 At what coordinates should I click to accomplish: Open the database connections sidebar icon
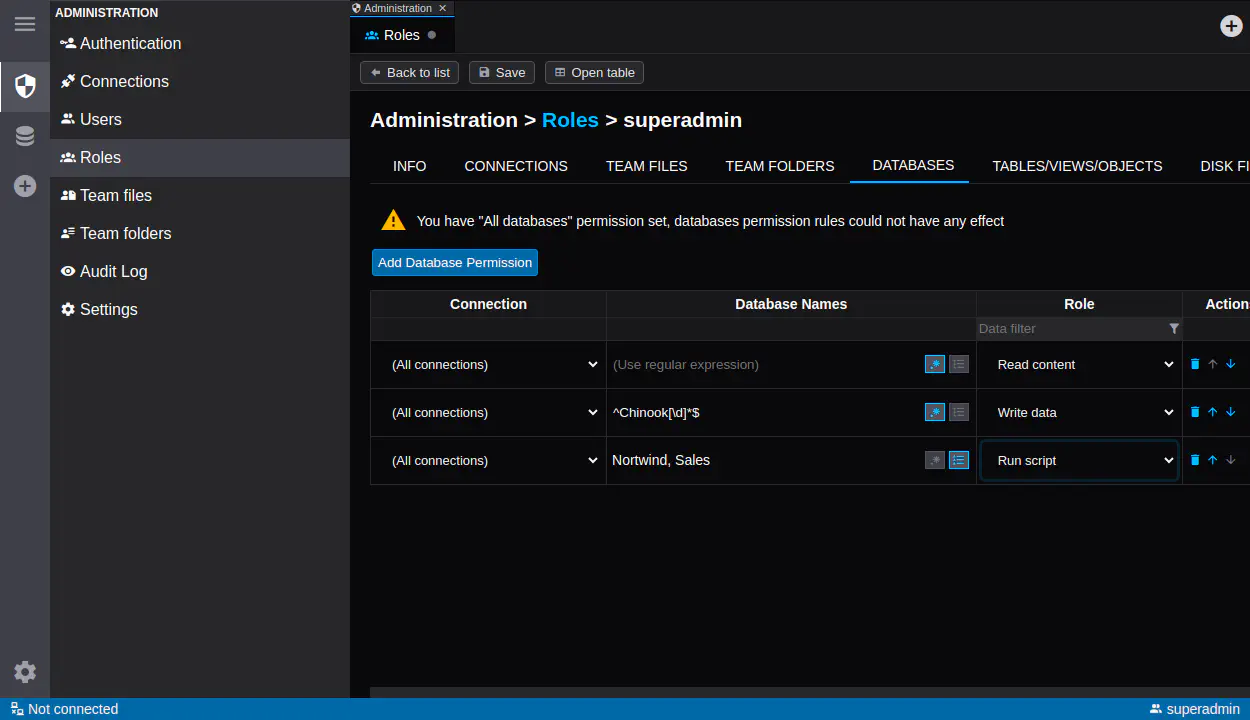tap(25, 136)
